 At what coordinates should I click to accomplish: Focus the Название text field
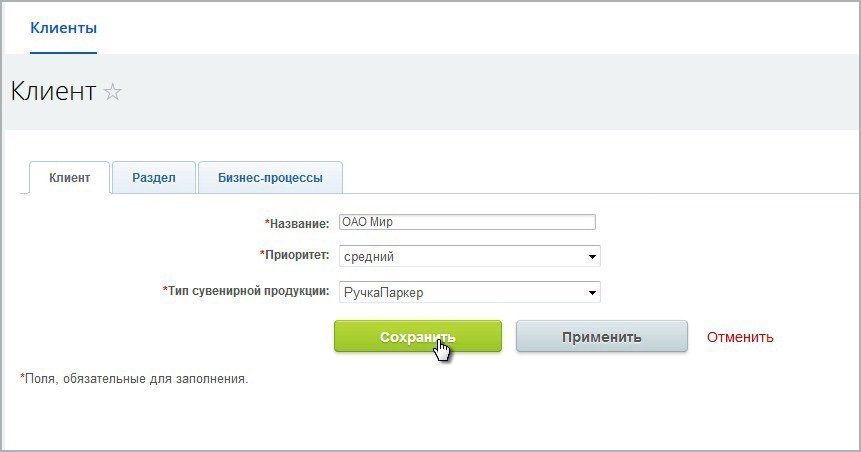(x=467, y=222)
